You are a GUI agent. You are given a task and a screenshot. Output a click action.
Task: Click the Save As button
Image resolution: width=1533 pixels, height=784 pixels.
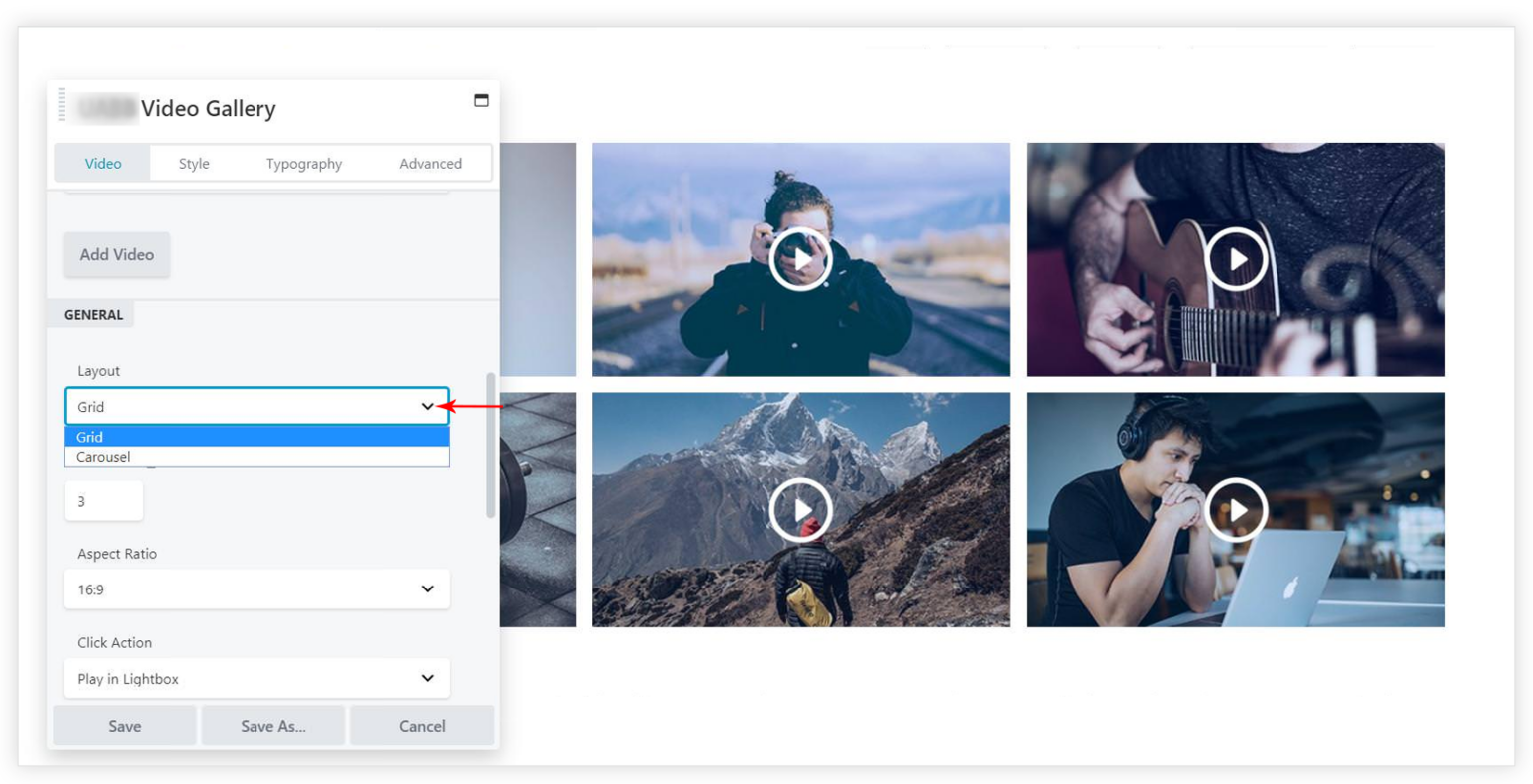[273, 725]
